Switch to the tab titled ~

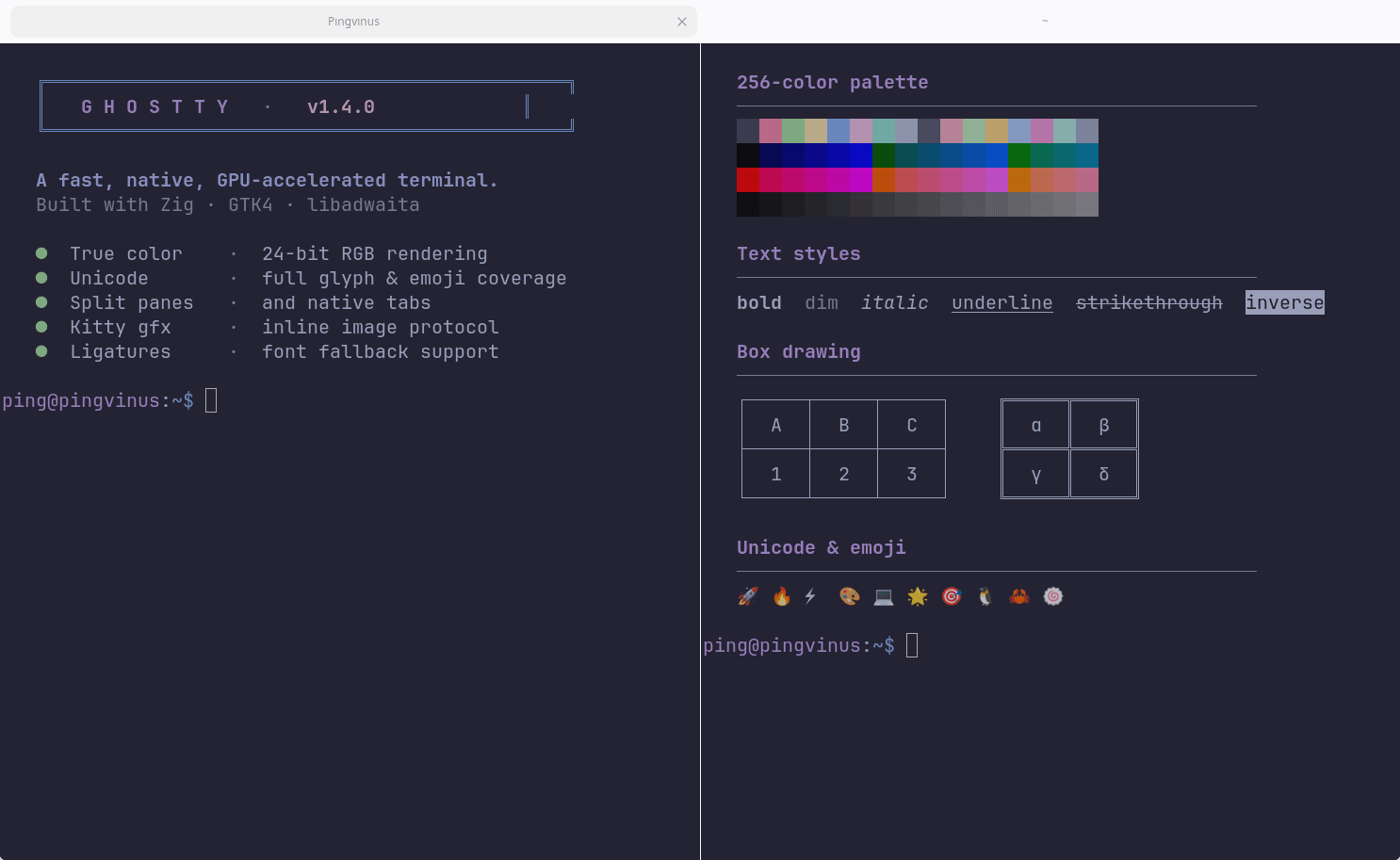point(1045,22)
